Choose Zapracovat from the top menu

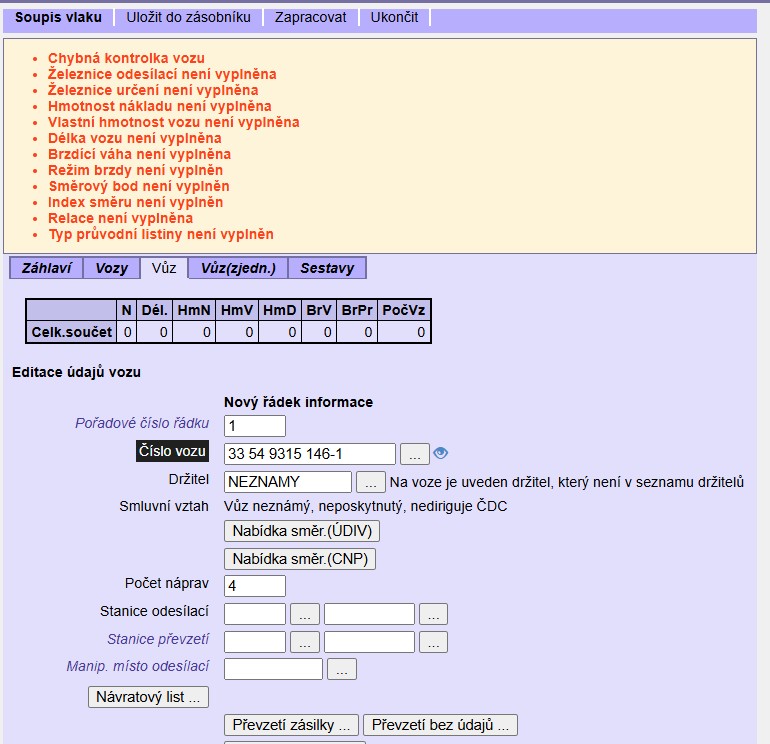coord(313,18)
